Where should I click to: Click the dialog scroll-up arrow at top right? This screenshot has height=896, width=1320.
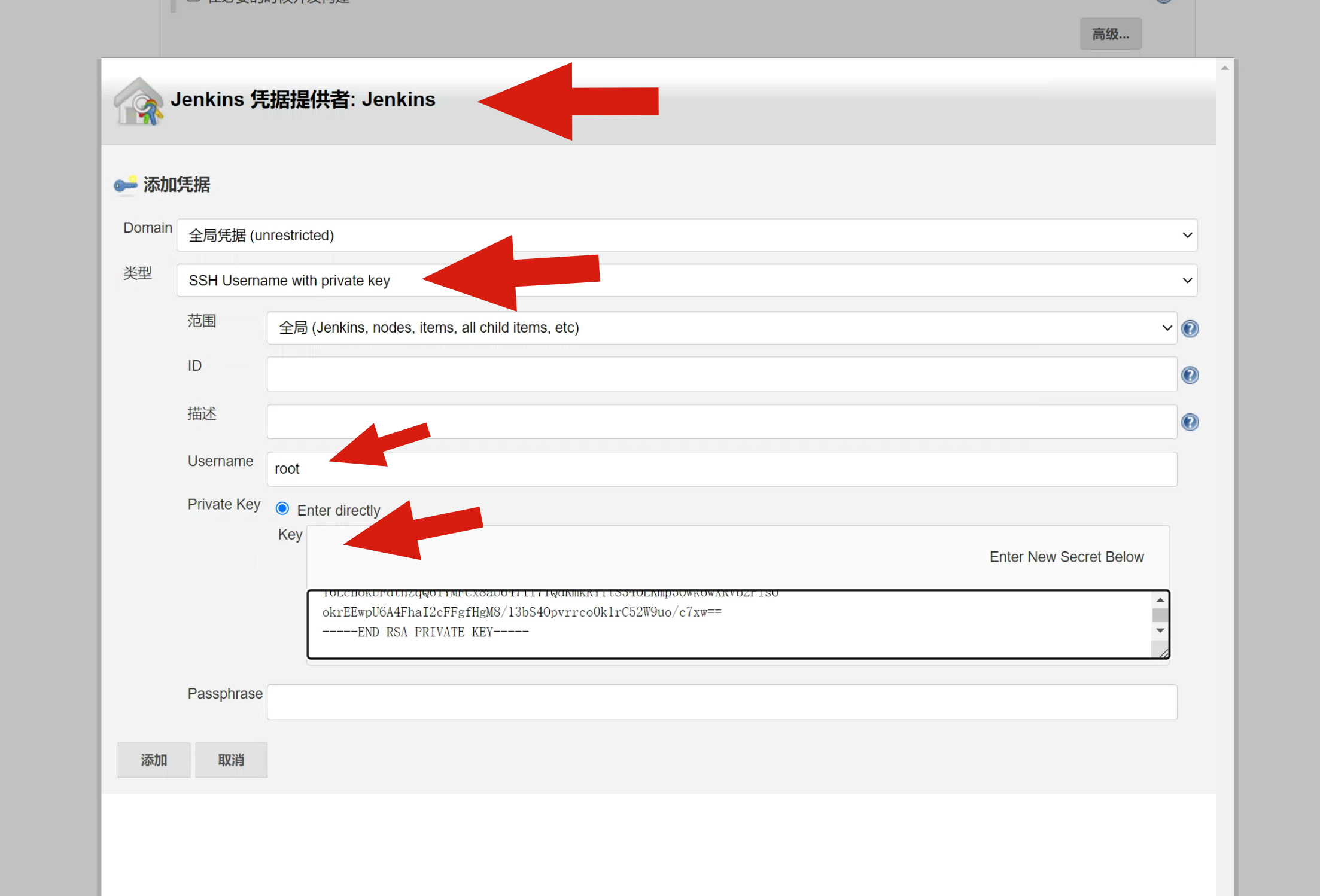[x=1224, y=68]
